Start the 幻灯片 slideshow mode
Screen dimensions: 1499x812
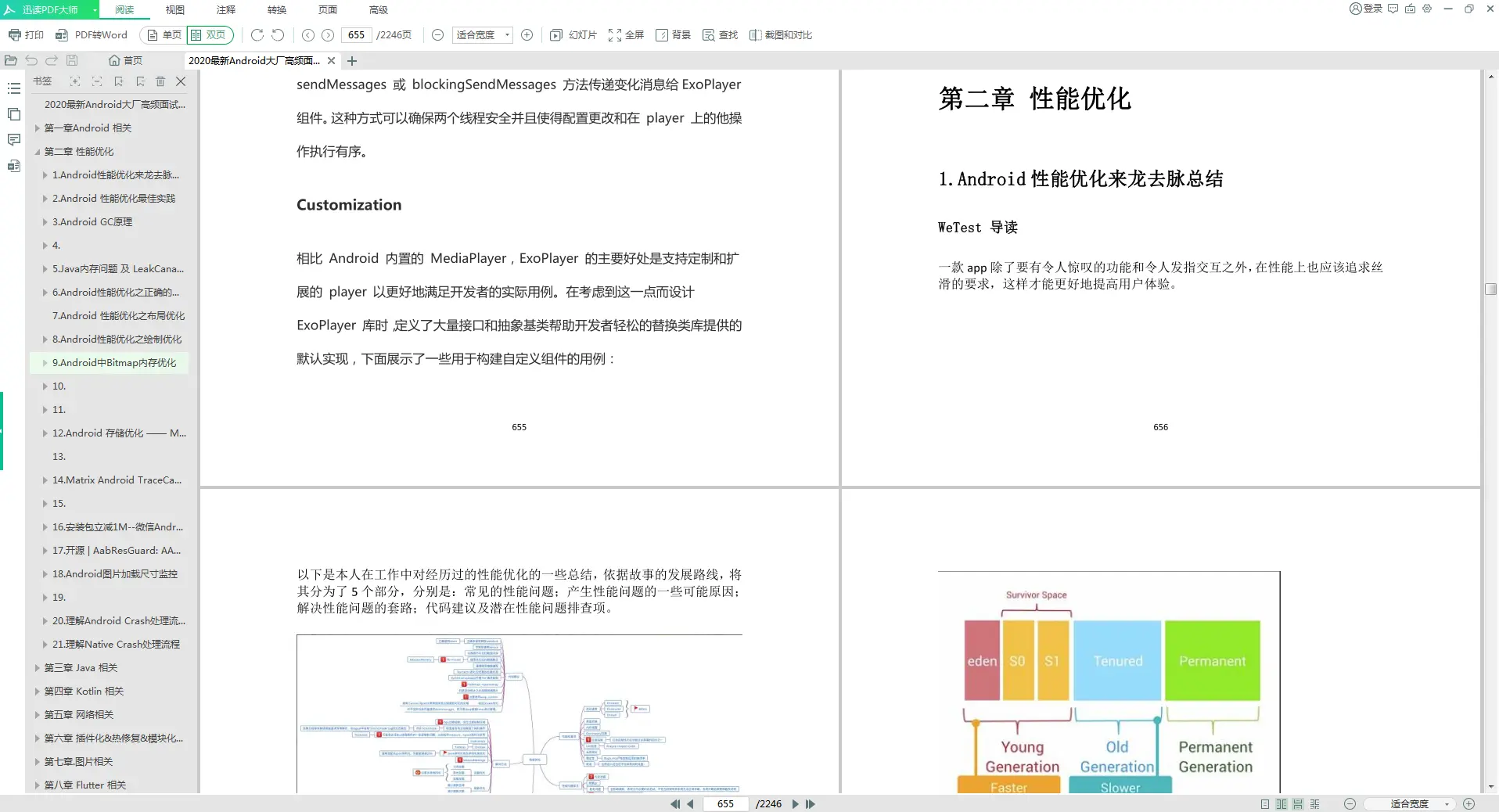pos(573,35)
